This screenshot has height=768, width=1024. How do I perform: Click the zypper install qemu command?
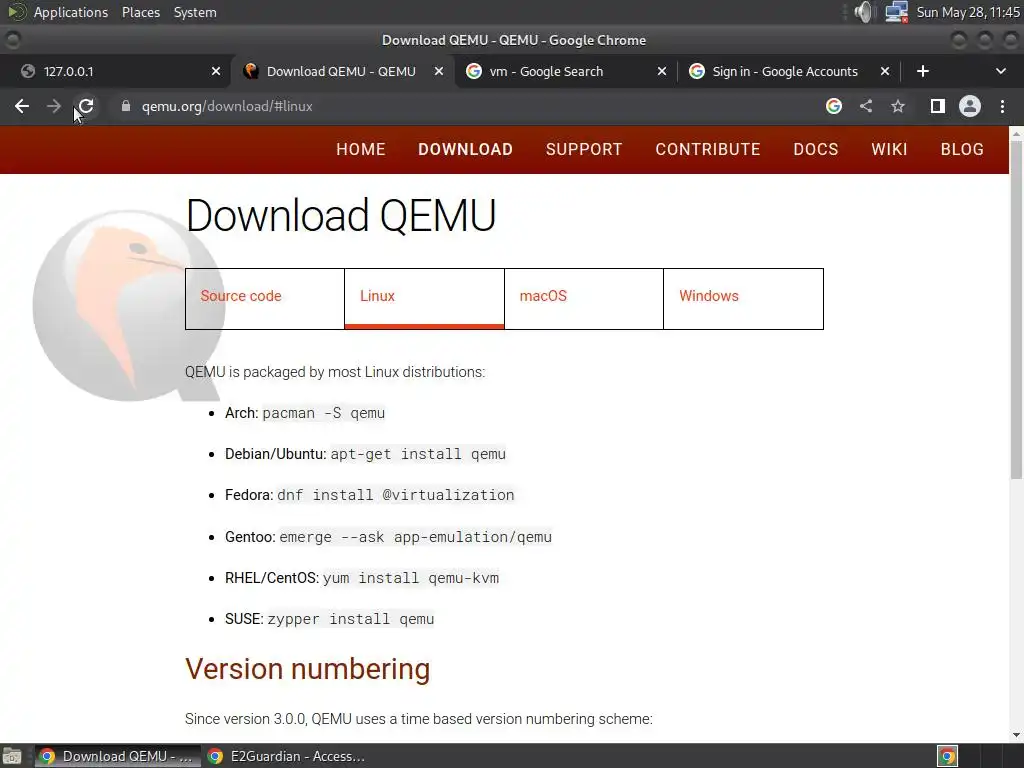point(351,620)
